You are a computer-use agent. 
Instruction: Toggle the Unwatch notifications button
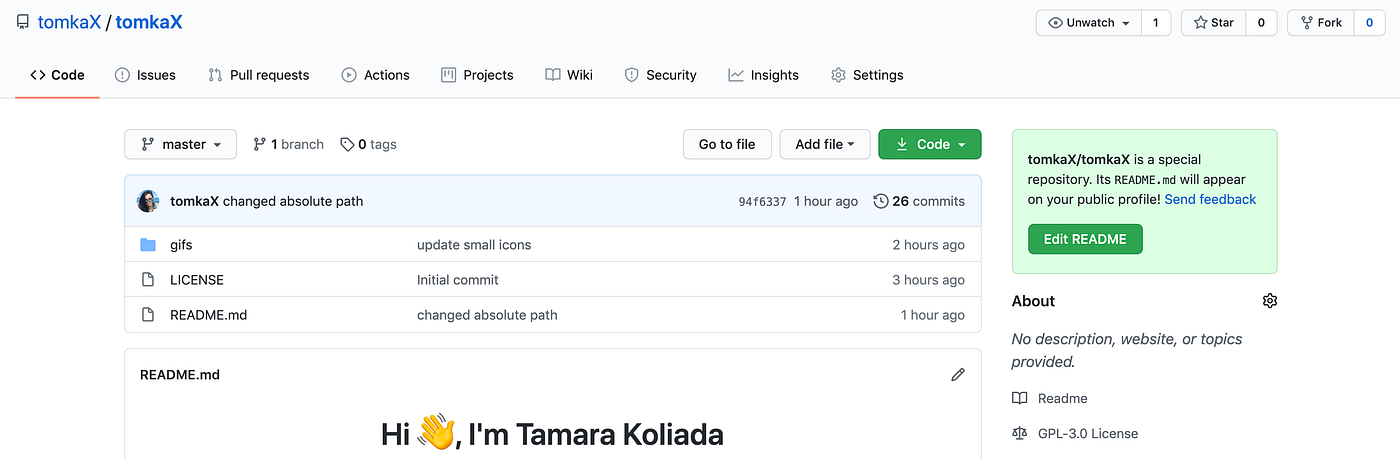coord(1088,22)
